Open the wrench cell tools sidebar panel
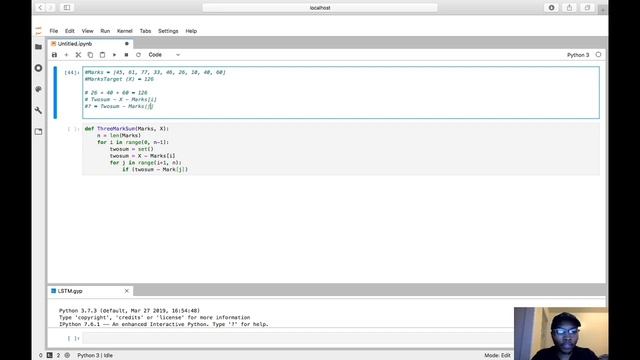 [38, 111]
